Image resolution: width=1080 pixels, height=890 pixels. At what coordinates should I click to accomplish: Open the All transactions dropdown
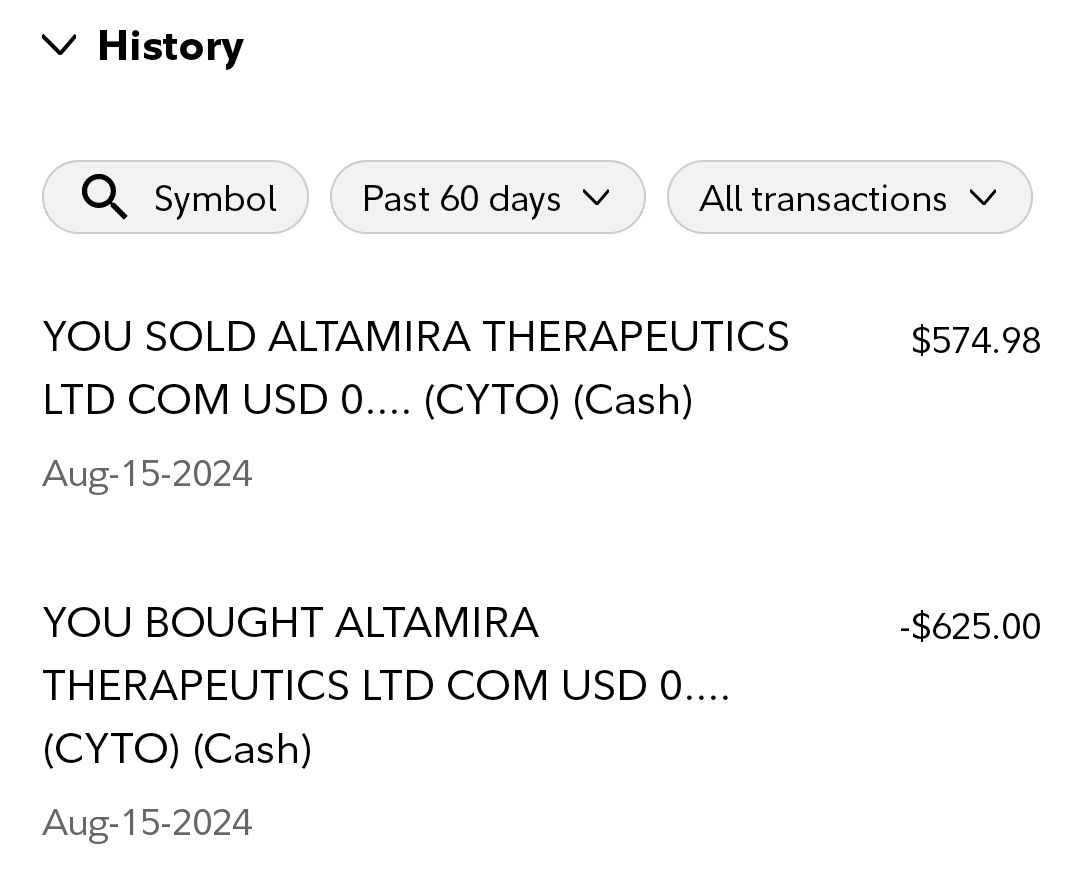point(848,198)
